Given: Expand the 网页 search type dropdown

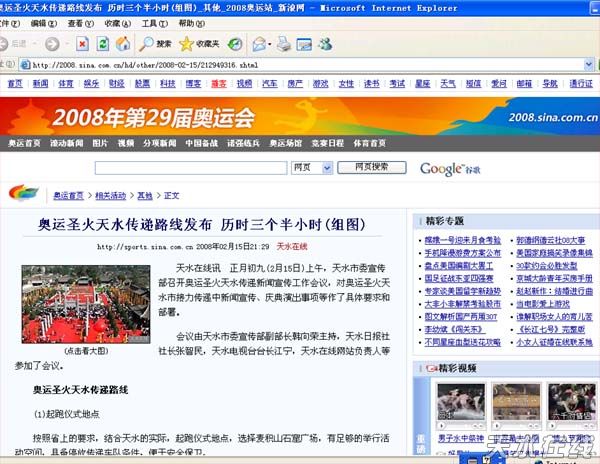Looking at the screenshot, I should (330, 168).
